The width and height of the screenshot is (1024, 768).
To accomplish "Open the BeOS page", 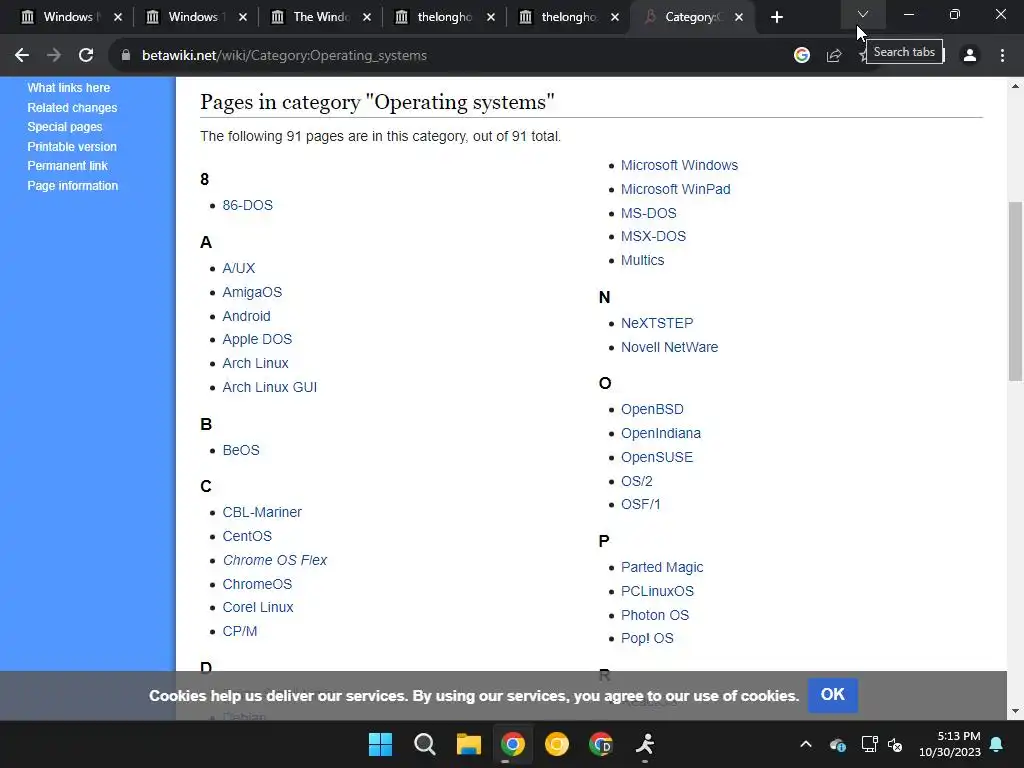I will coord(241,450).
